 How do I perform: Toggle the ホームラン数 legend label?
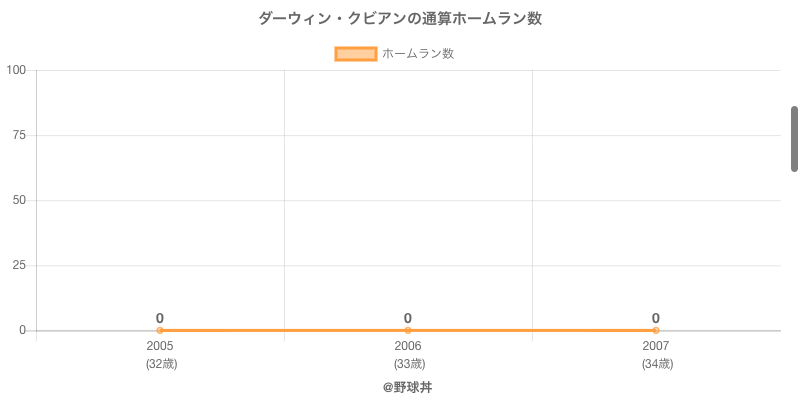point(418,54)
